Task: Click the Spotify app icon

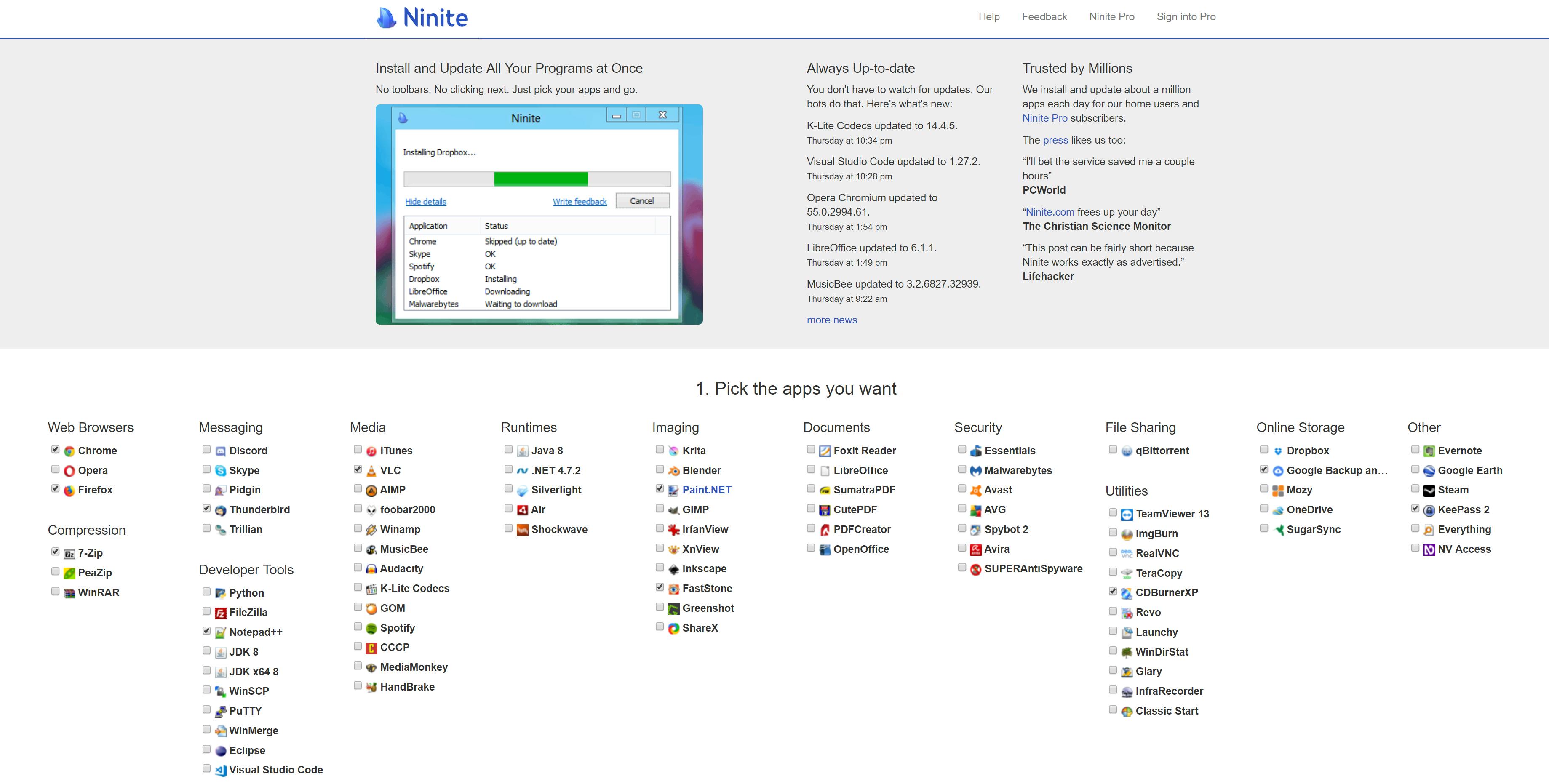Action: tap(371, 628)
